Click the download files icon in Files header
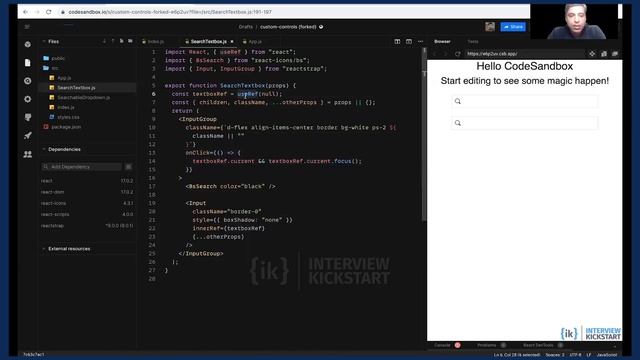The image size is (640, 360). (x=104, y=41)
